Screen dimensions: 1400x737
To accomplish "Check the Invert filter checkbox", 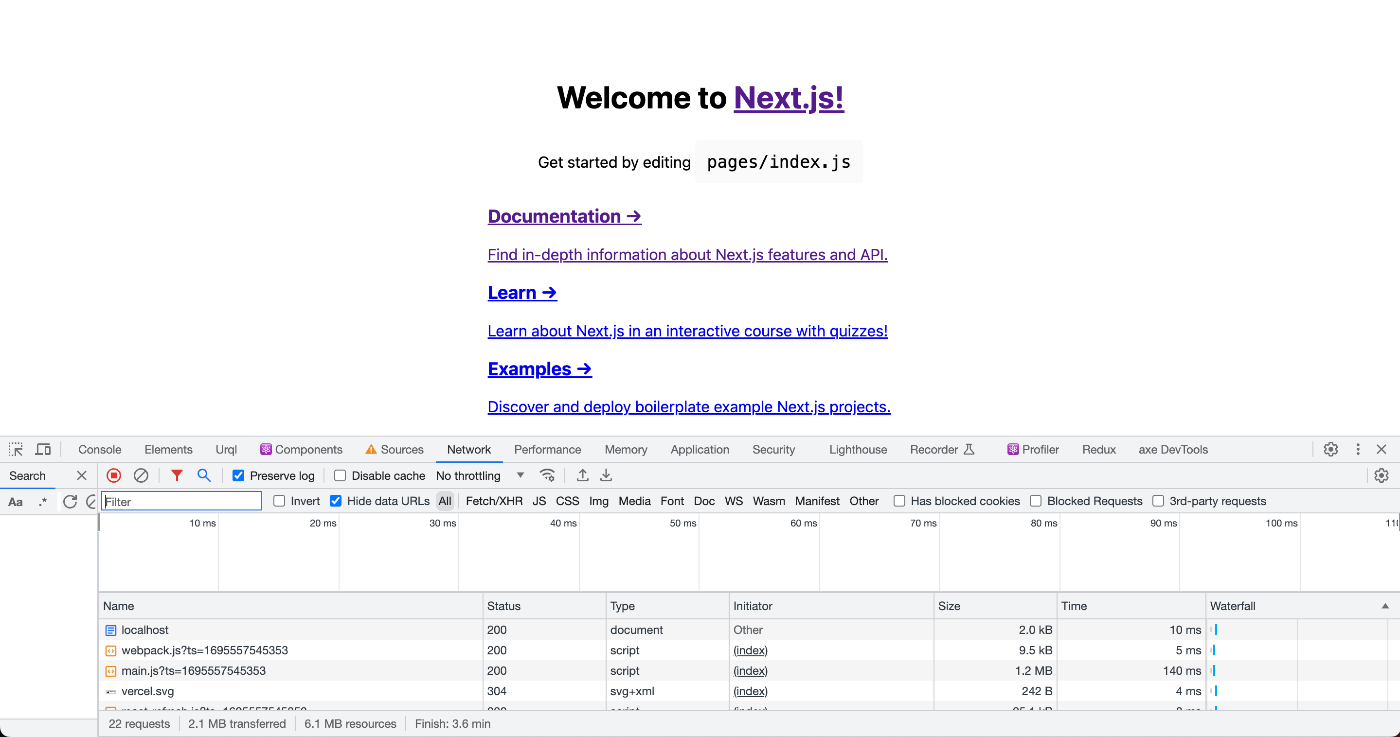I will click(x=279, y=501).
